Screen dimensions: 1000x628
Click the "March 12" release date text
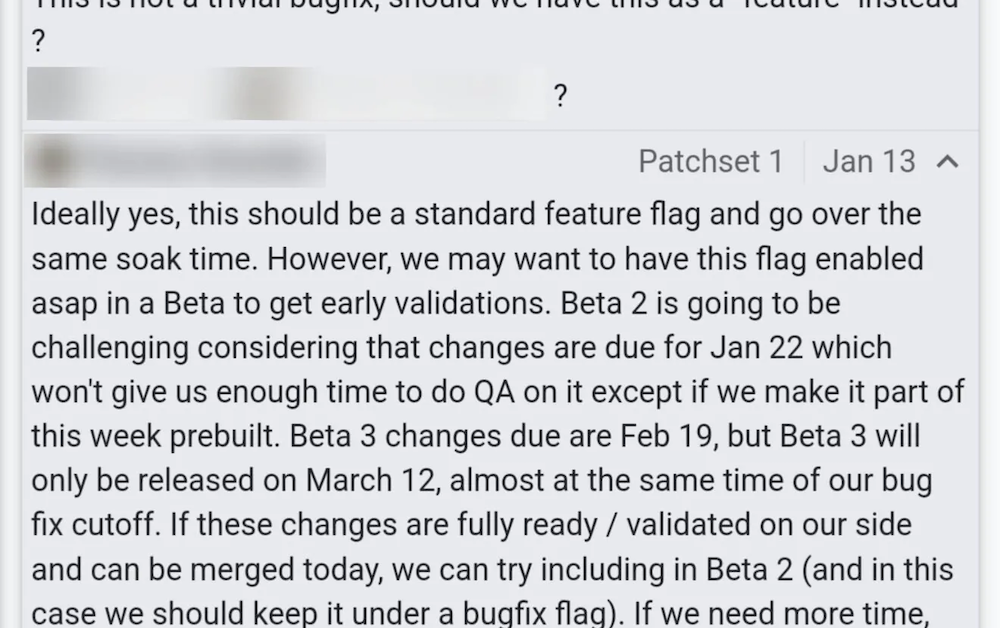pyautogui.click(x=370, y=480)
